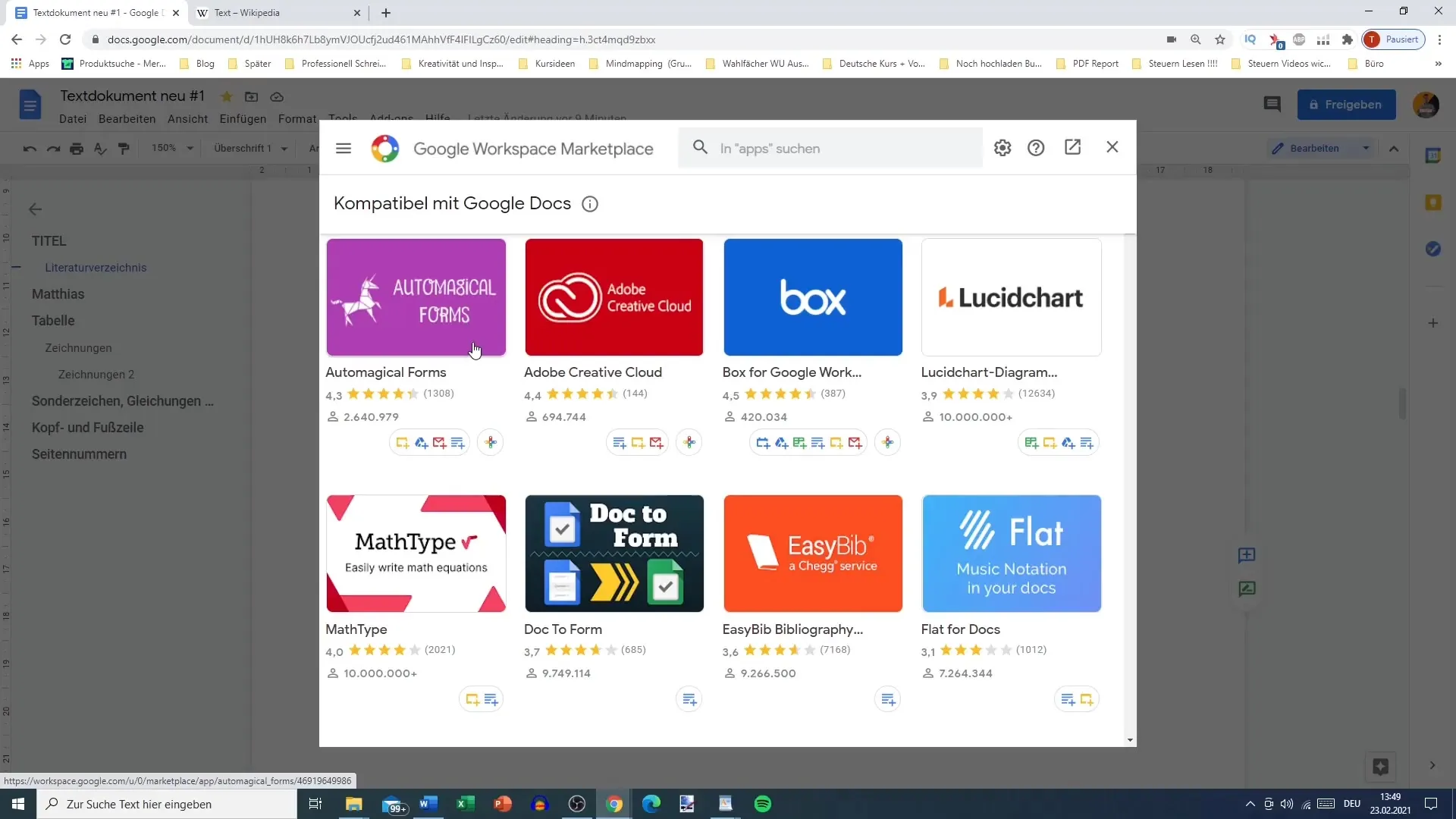Open the Automagical Forms app thumbnail

416,297
